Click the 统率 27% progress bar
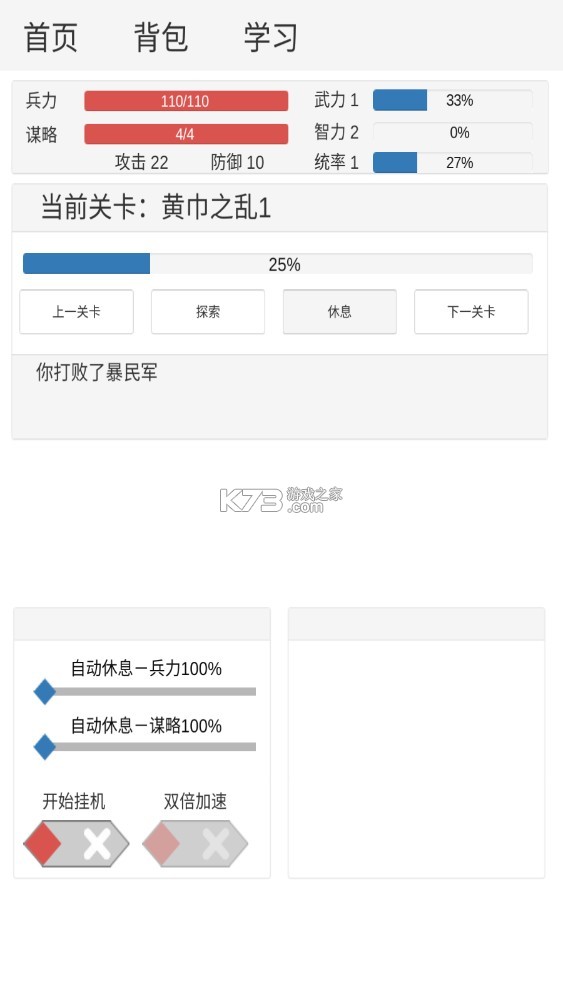The image size is (563, 1000). pos(453,163)
